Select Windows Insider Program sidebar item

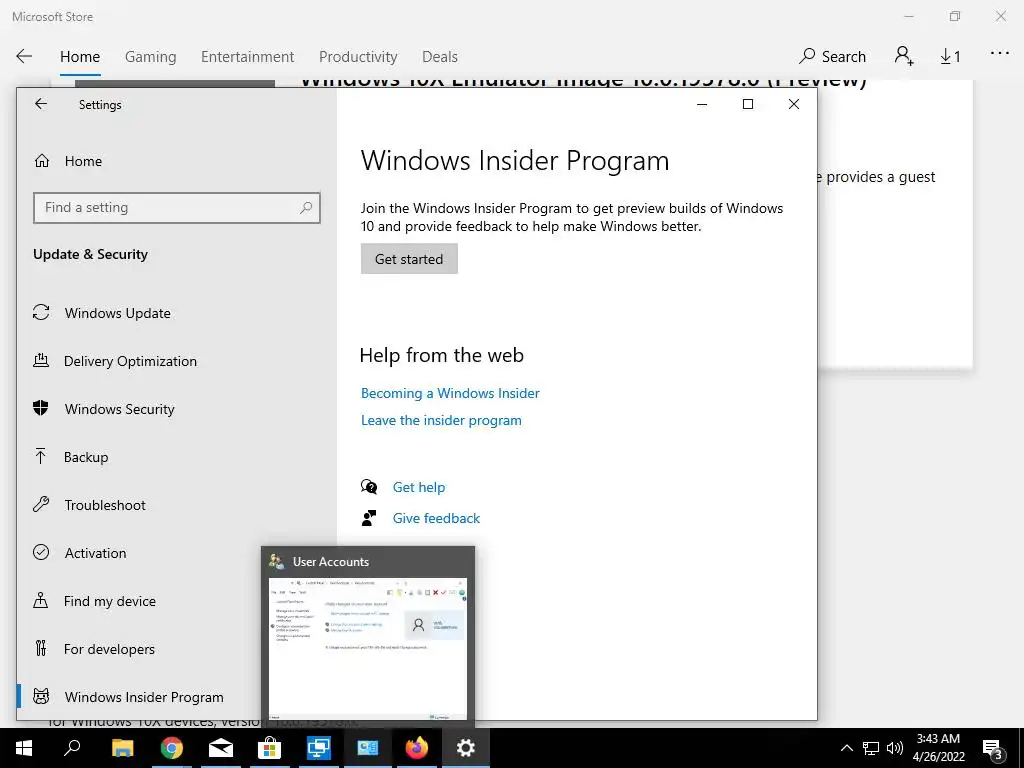coord(144,697)
